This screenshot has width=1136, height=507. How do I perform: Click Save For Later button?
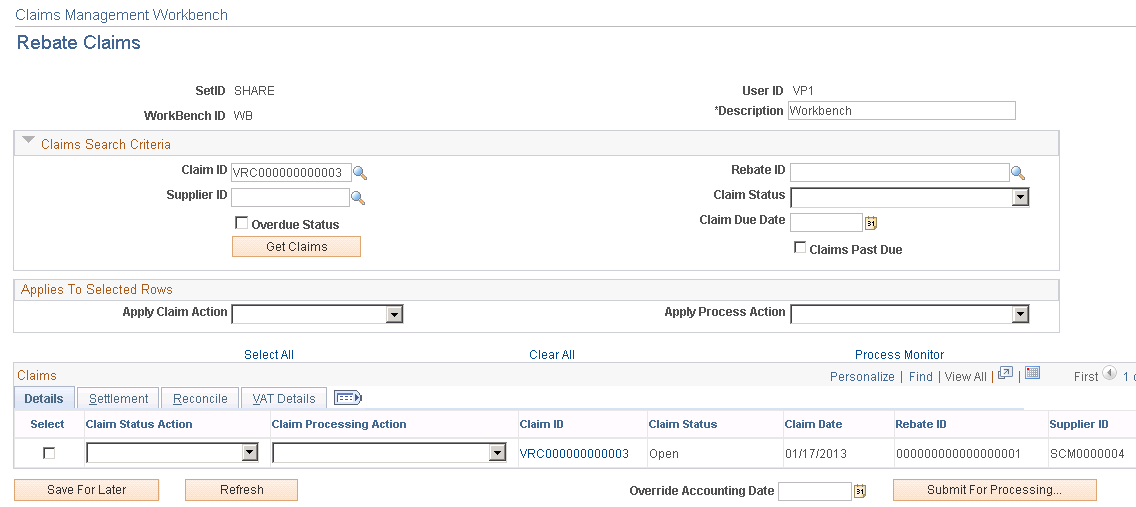tap(86, 490)
